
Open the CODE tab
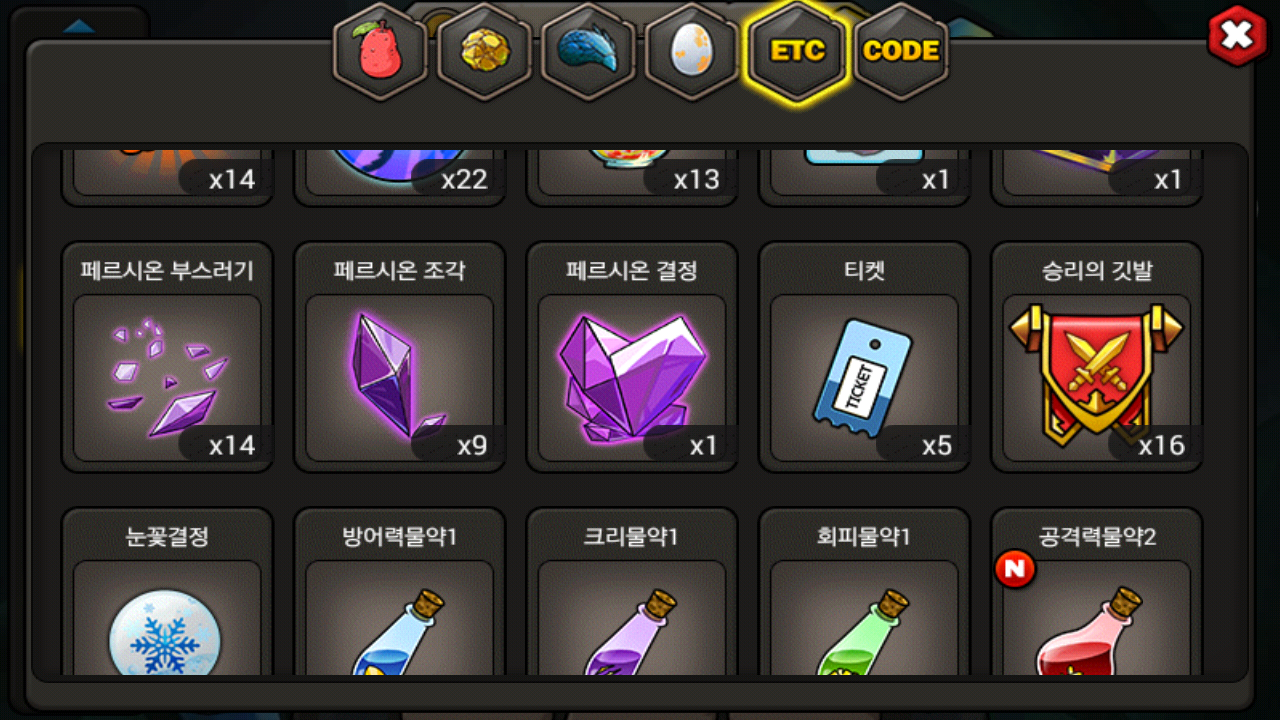pyautogui.click(x=901, y=52)
